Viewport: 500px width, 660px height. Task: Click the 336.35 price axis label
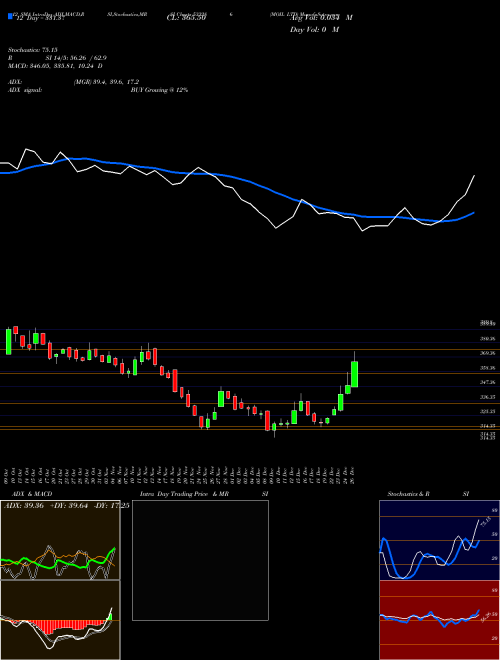tap(487, 397)
